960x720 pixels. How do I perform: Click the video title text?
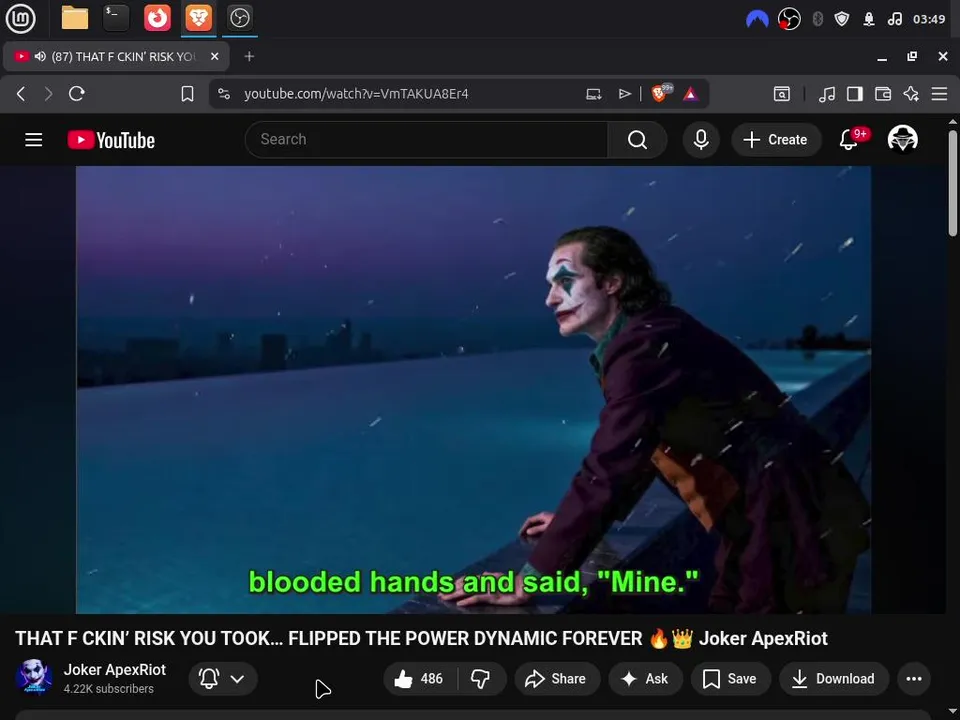[x=421, y=638]
